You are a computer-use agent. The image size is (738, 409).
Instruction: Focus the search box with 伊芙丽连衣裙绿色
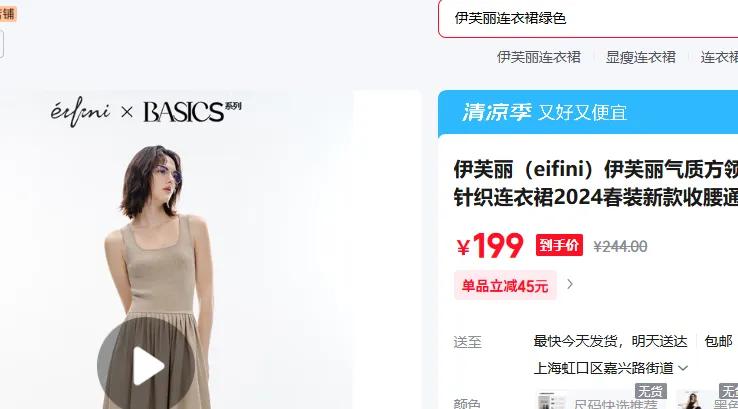588,19
